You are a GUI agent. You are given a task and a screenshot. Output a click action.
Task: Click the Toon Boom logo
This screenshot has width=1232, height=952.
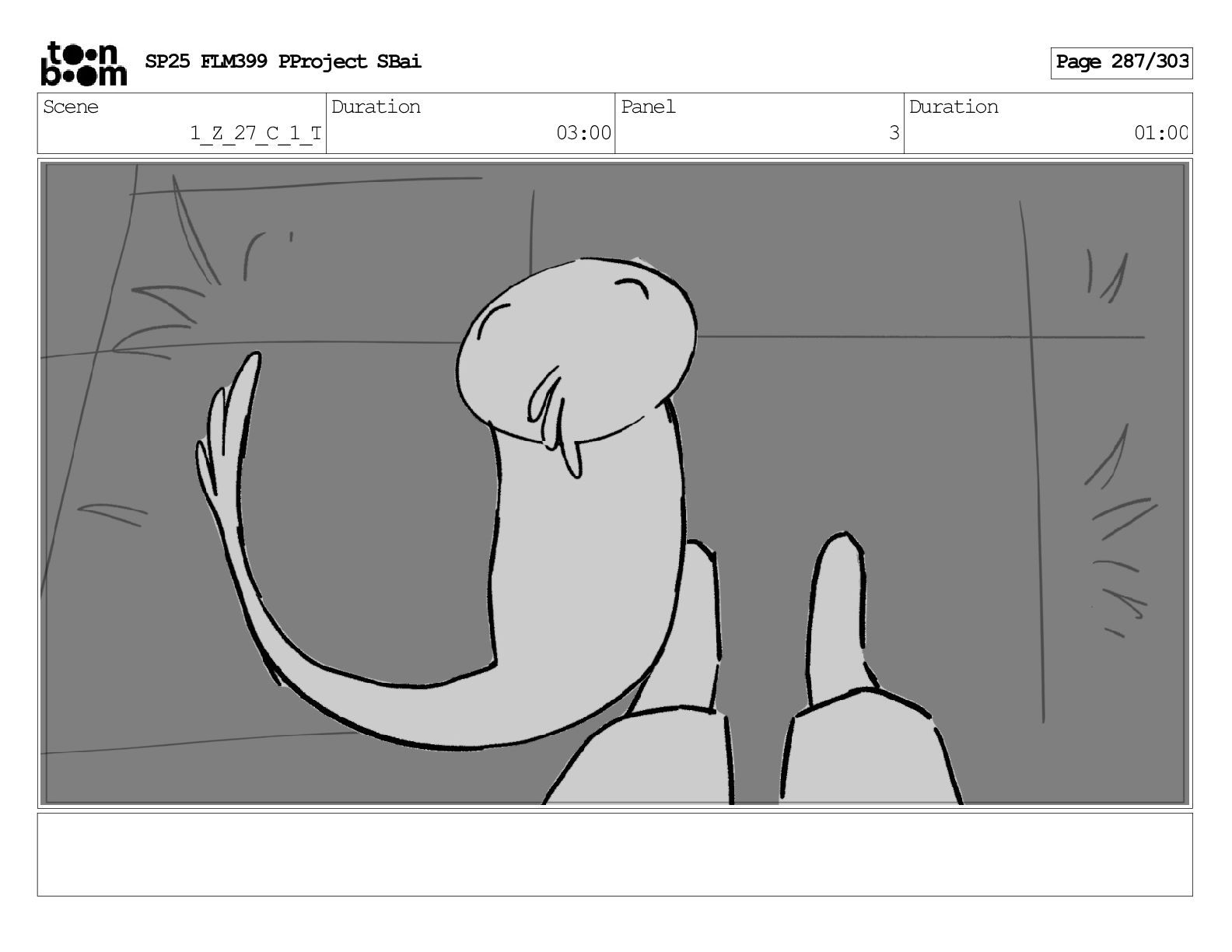tap(83, 63)
